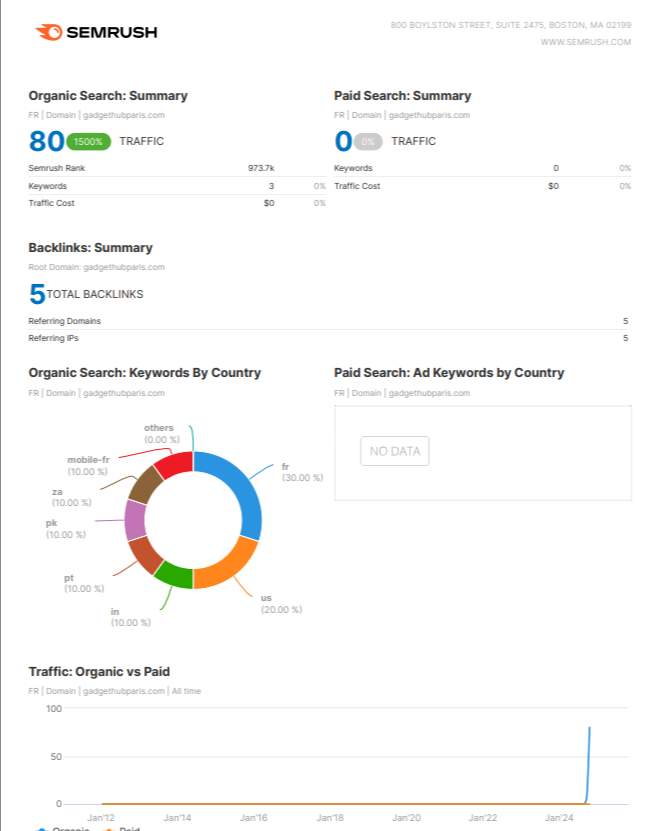Click the purple 'pk' donut segment
This screenshot has height=831, width=657.
tap(136, 519)
